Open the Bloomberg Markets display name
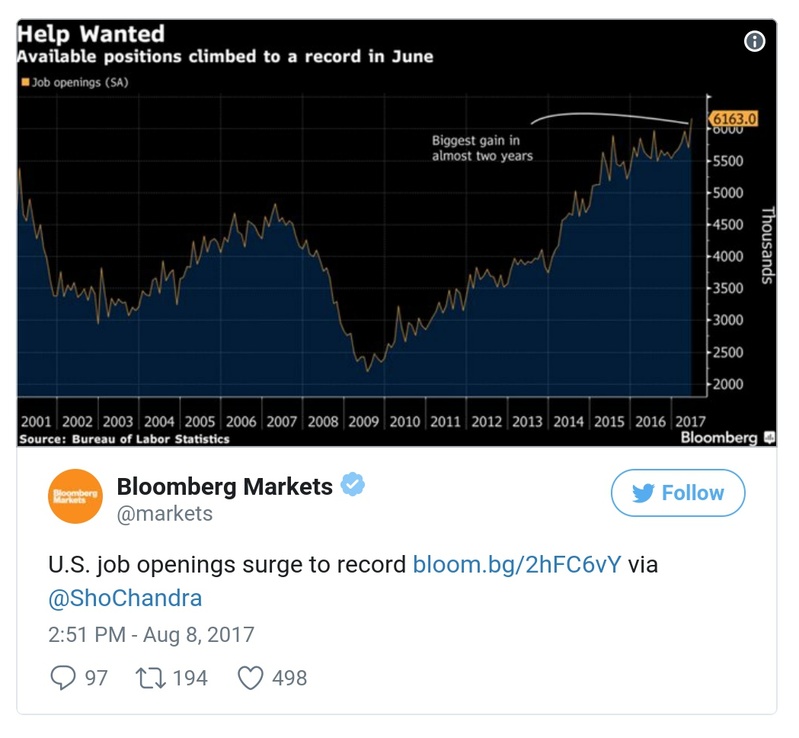The image size is (799, 738). tap(225, 487)
